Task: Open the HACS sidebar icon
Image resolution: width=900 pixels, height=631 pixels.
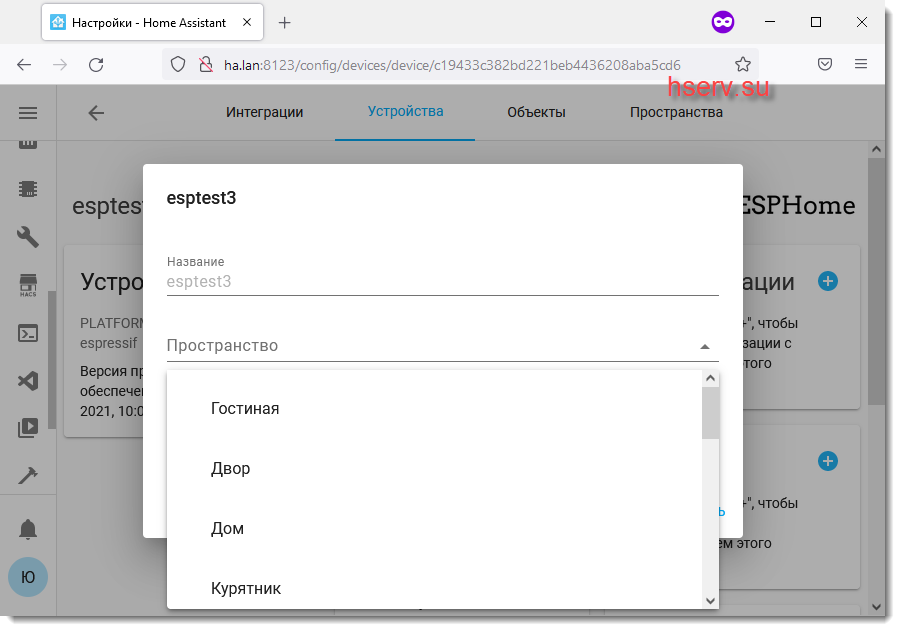Action: click(28, 286)
